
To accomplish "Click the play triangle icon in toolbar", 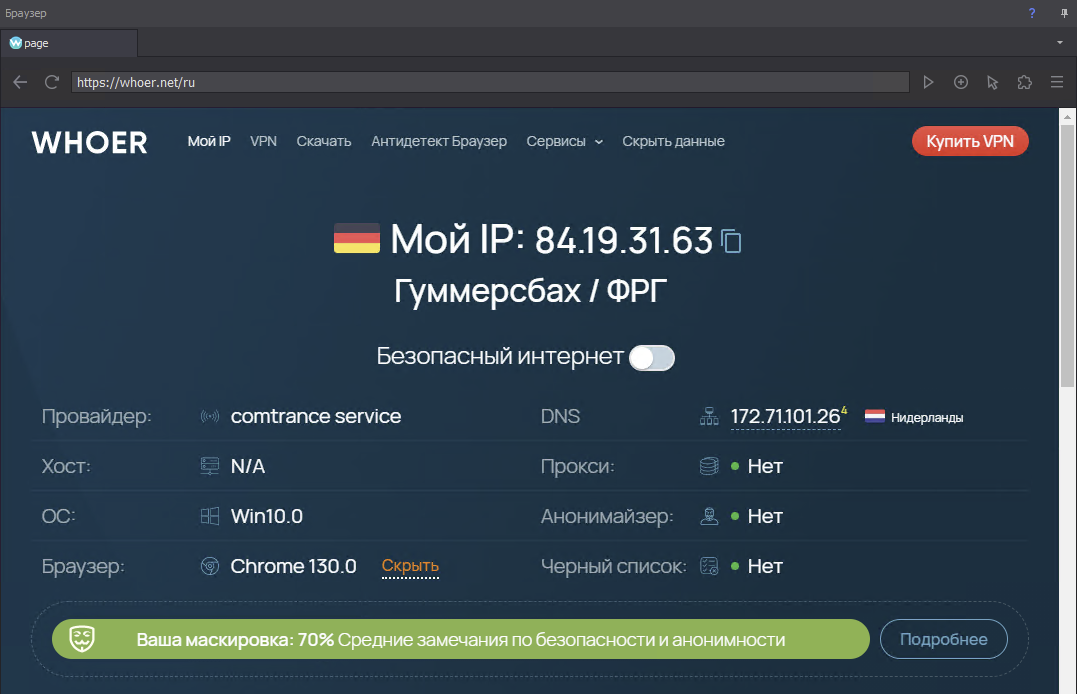I will click(x=928, y=82).
